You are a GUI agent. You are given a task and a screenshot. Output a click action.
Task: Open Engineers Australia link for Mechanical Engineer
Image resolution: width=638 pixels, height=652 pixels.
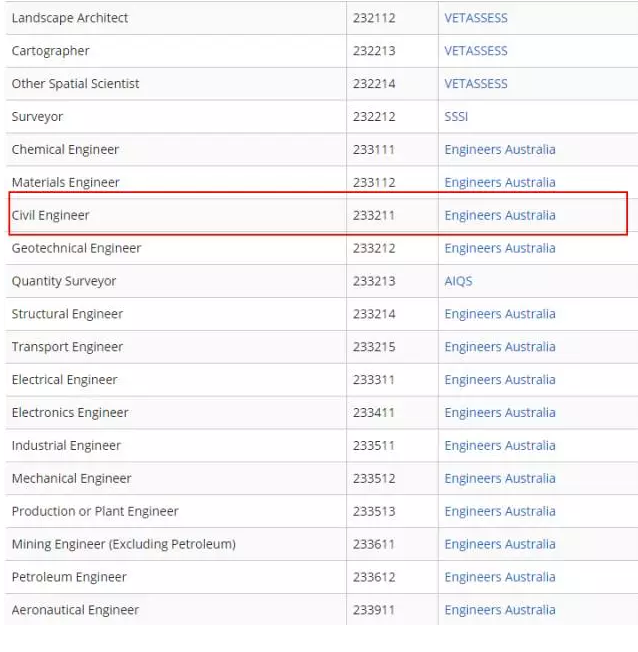pos(499,479)
